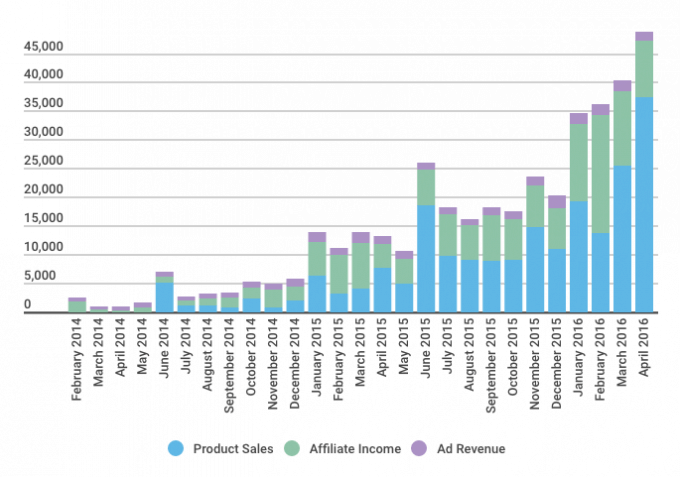This screenshot has height=477, width=680.
Task: Click the July 2015 axis label
Action: click(447, 346)
